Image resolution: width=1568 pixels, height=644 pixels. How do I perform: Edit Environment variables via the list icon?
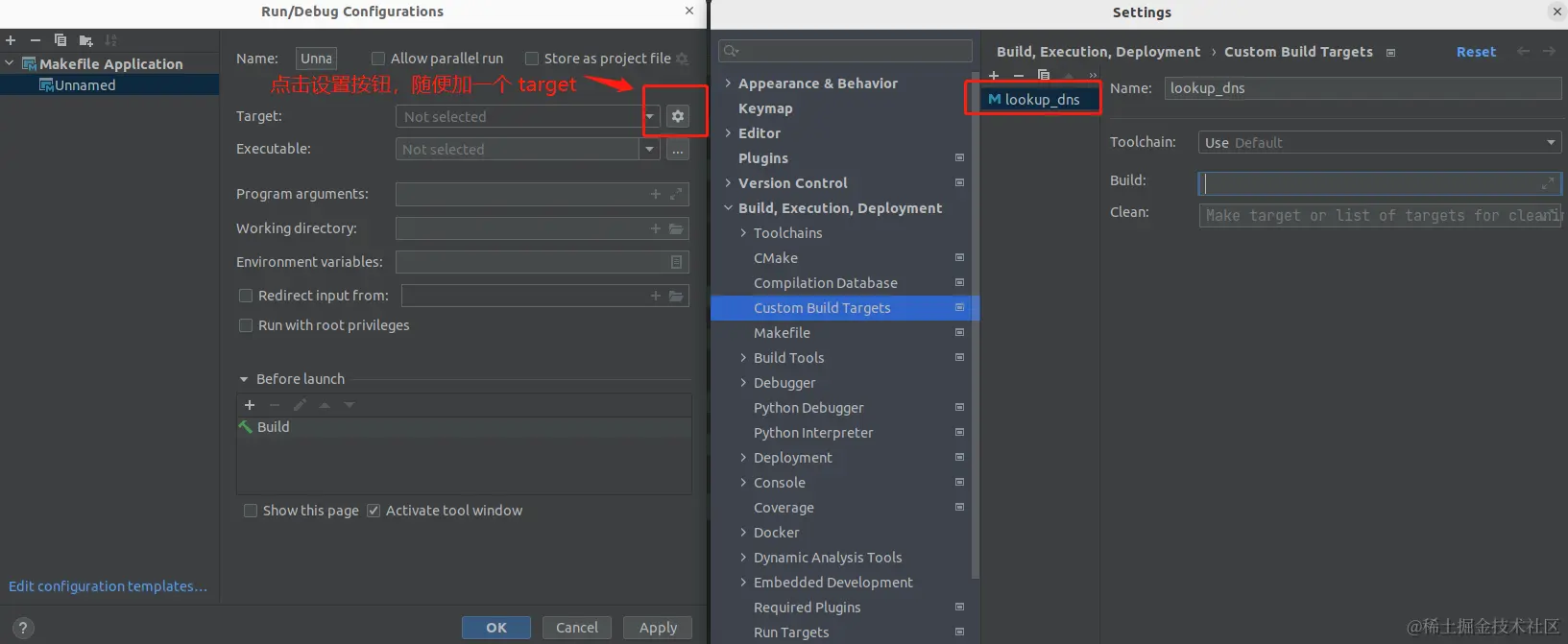(677, 262)
